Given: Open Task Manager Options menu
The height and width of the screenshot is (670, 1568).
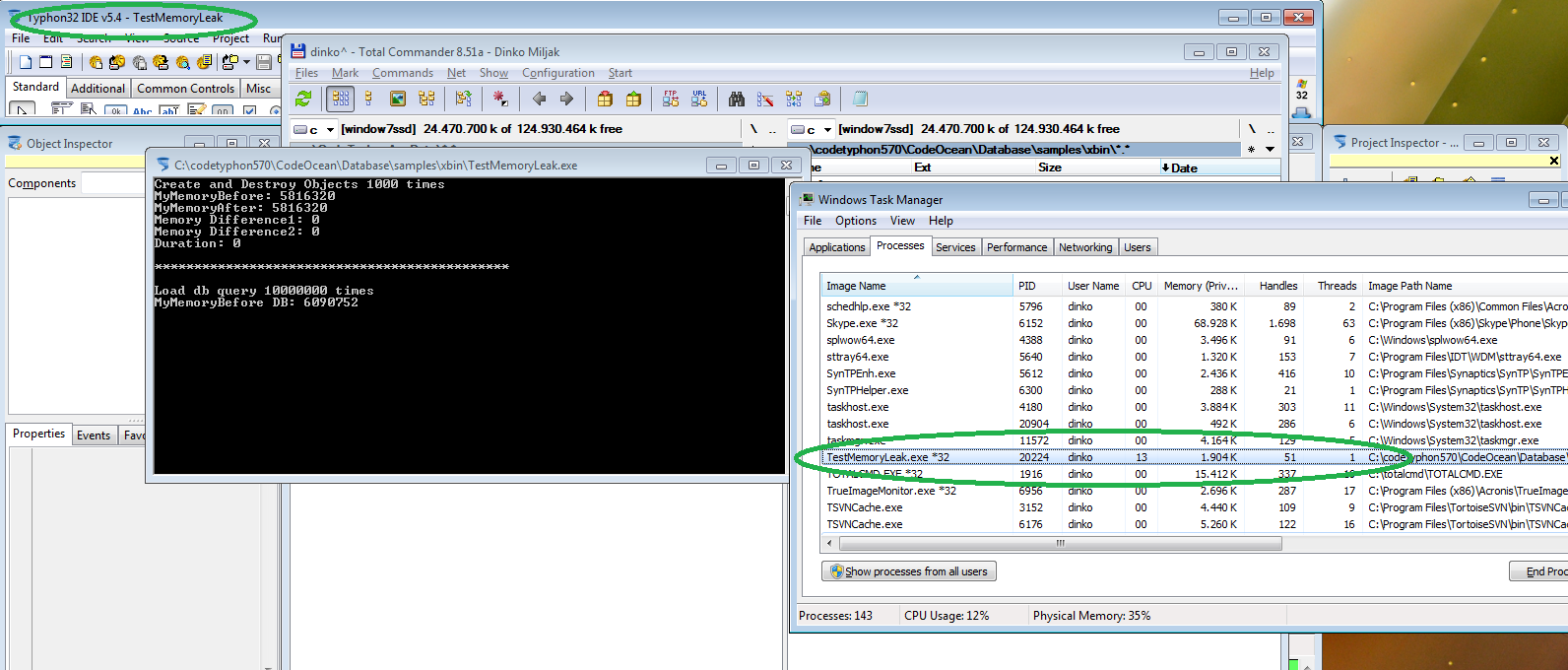Looking at the screenshot, I should [x=856, y=221].
